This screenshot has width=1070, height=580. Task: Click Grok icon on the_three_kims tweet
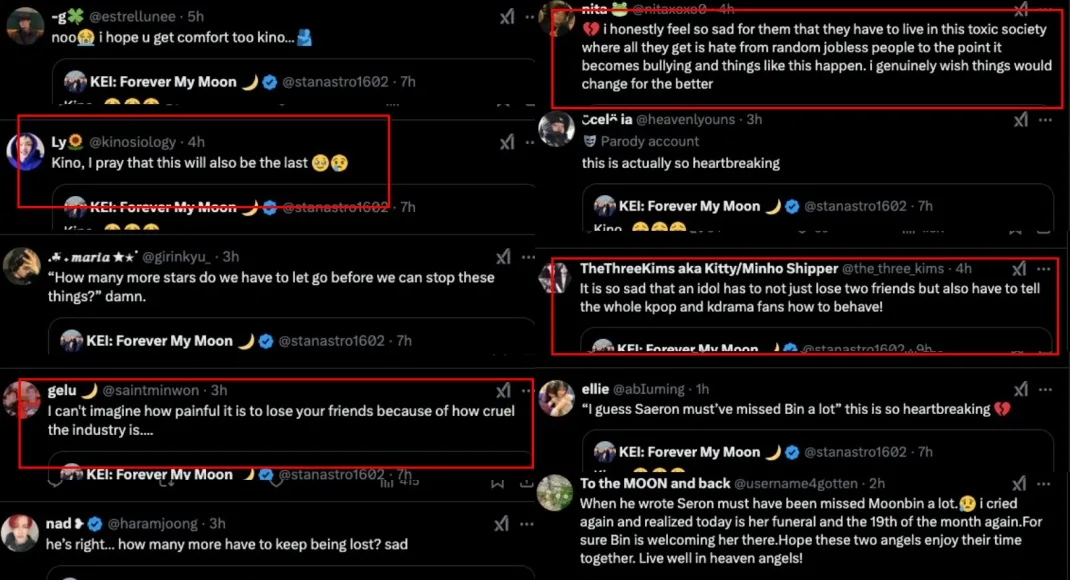(x=1018, y=269)
